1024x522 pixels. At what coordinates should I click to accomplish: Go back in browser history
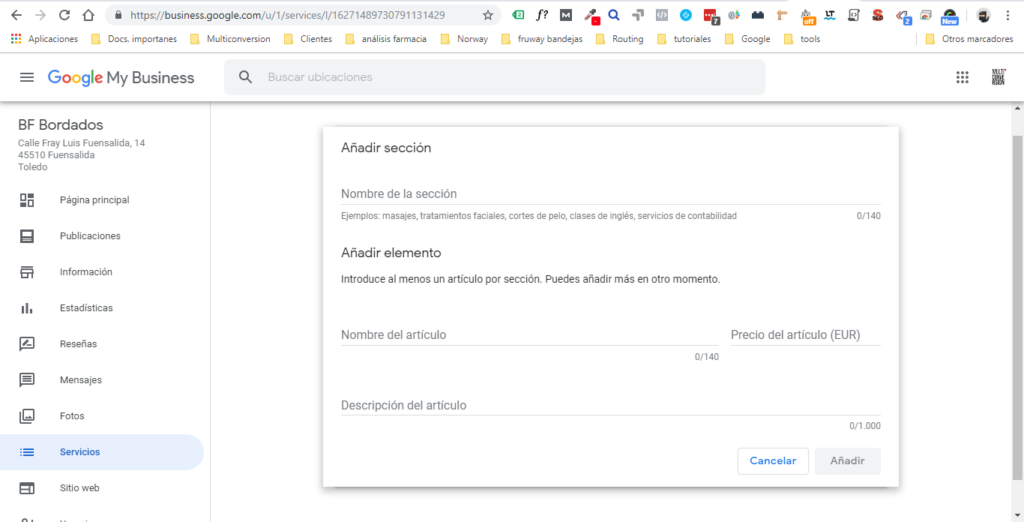pos(17,15)
